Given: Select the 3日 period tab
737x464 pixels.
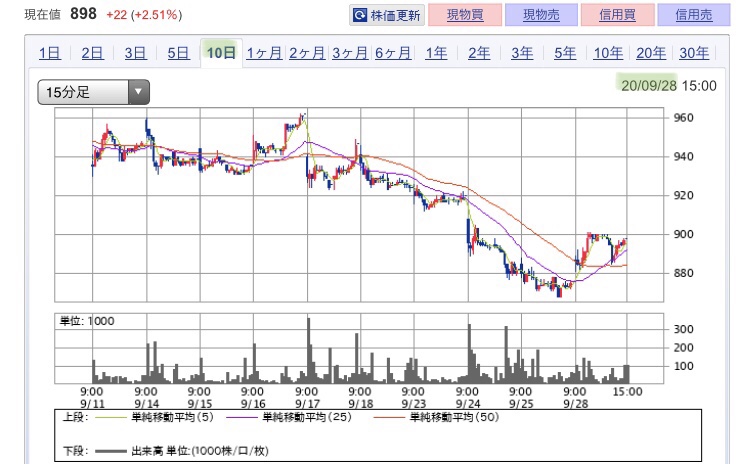Looking at the screenshot, I should click(x=135, y=53).
